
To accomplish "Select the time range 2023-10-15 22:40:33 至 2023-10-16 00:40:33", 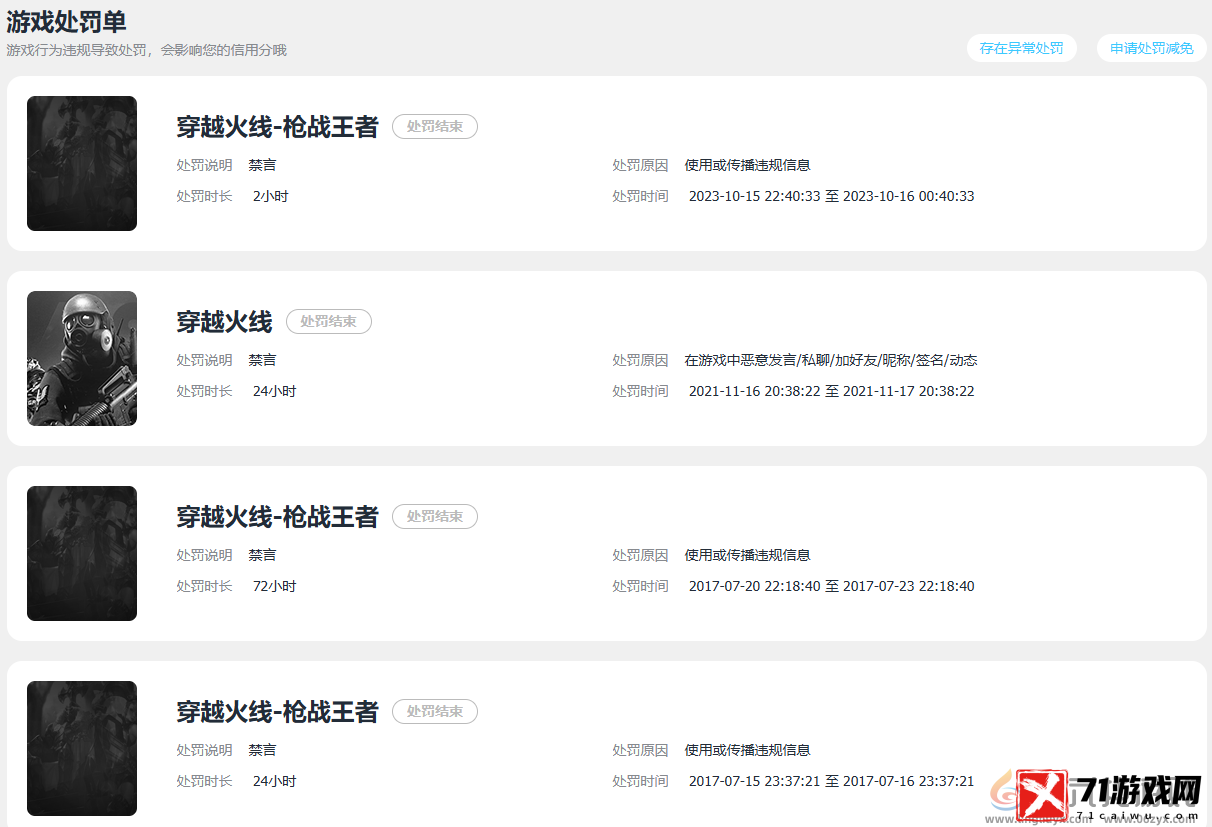I will [x=832, y=197].
